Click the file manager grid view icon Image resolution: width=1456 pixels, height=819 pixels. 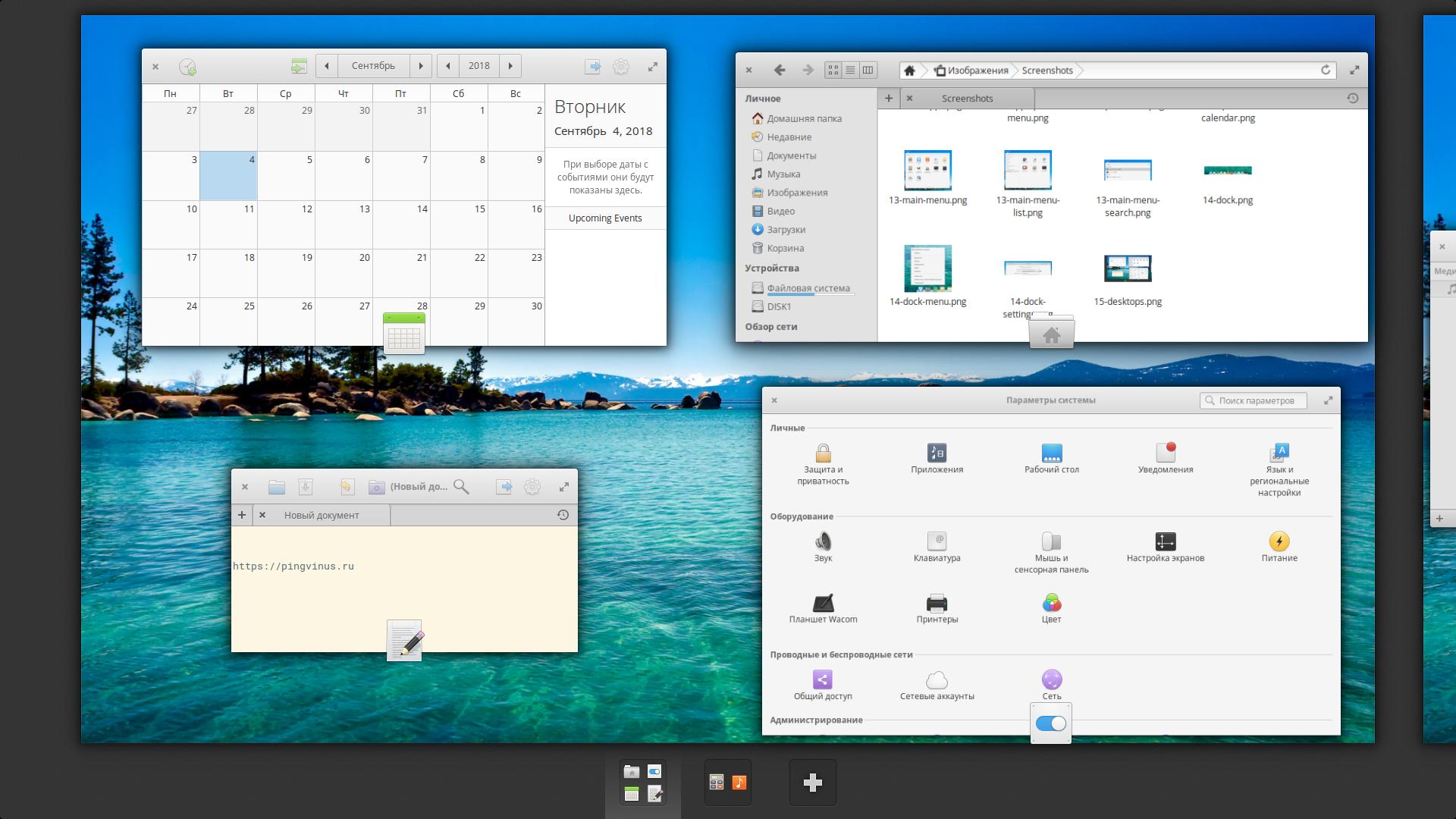(832, 70)
